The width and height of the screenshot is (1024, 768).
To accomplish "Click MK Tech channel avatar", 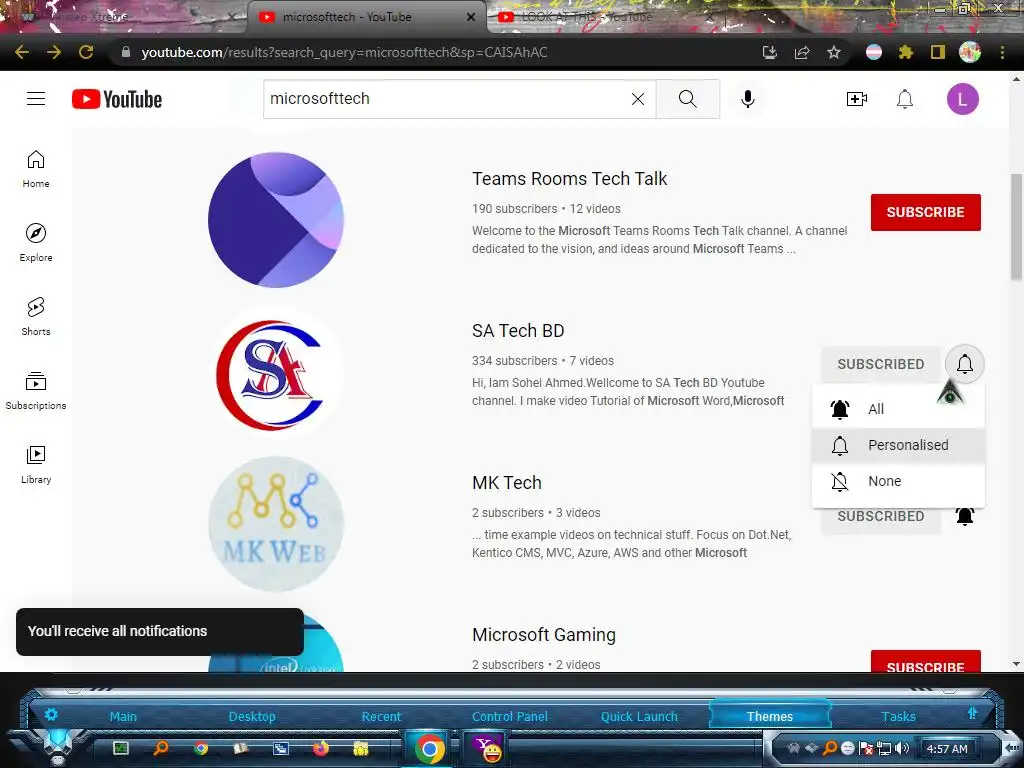I will click(276, 524).
